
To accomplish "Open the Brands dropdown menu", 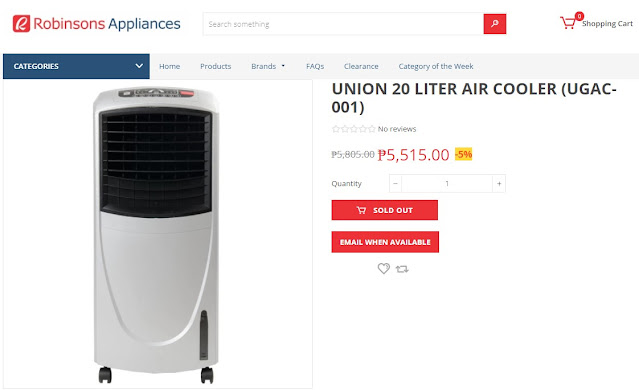I will (268, 66).
